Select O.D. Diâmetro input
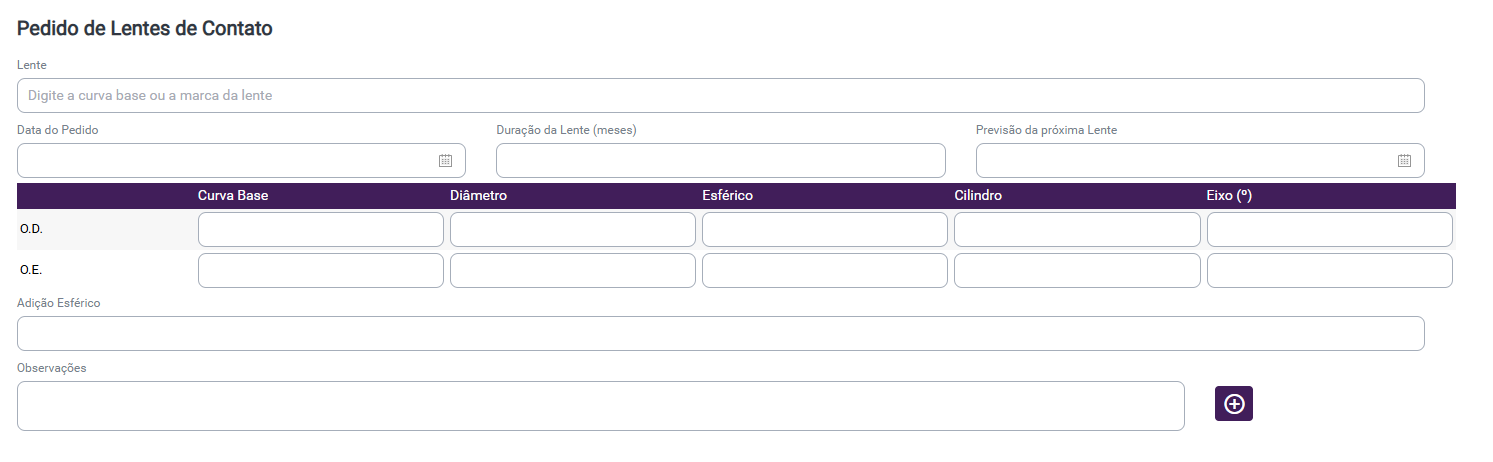1493x462 pixels. tap(572, 230)
